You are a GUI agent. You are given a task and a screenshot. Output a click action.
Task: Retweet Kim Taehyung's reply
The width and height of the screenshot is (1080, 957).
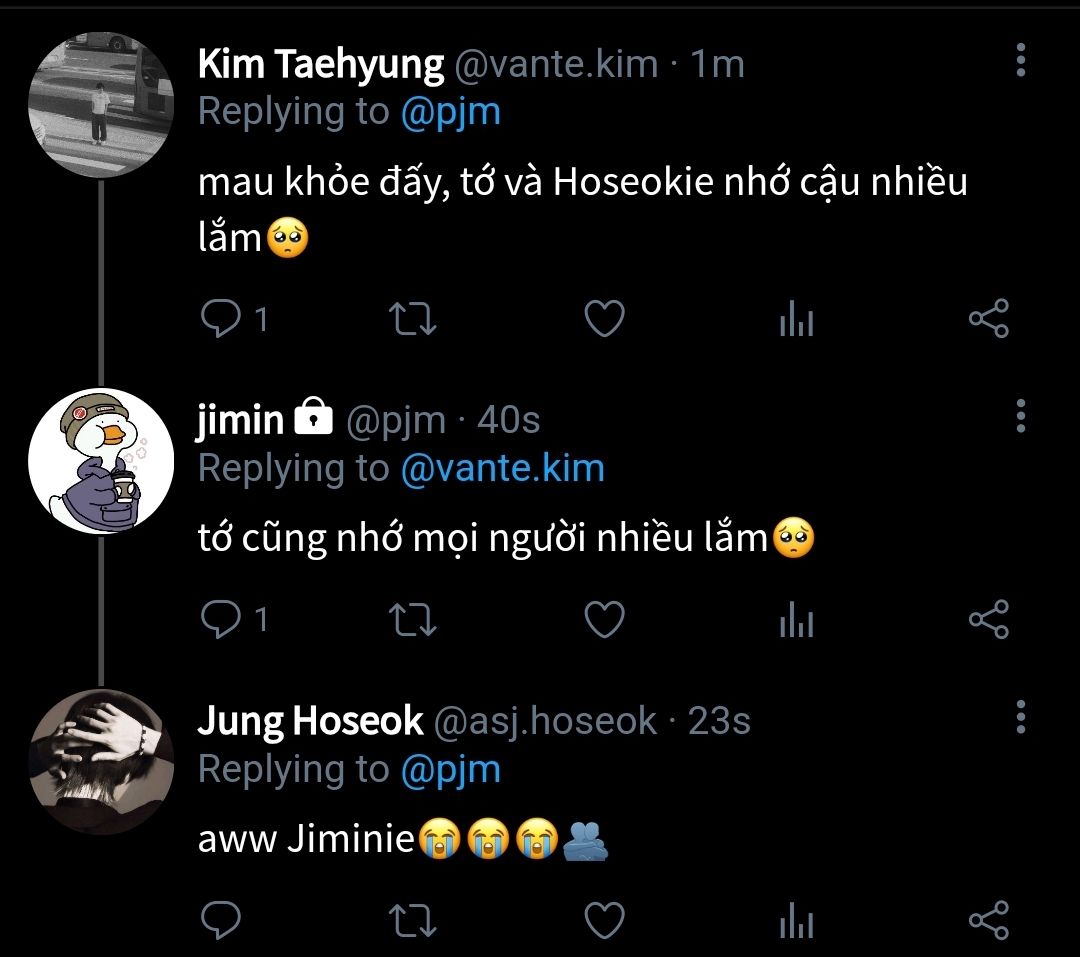point(412,319)
